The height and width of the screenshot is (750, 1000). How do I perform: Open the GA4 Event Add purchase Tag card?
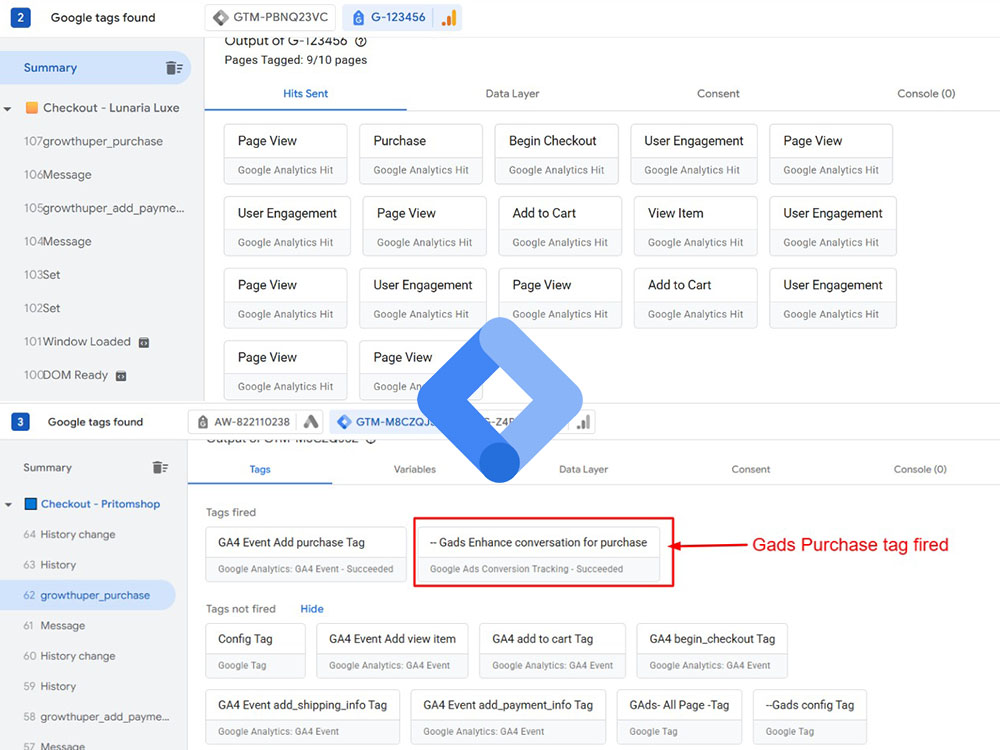click(306, 554)
